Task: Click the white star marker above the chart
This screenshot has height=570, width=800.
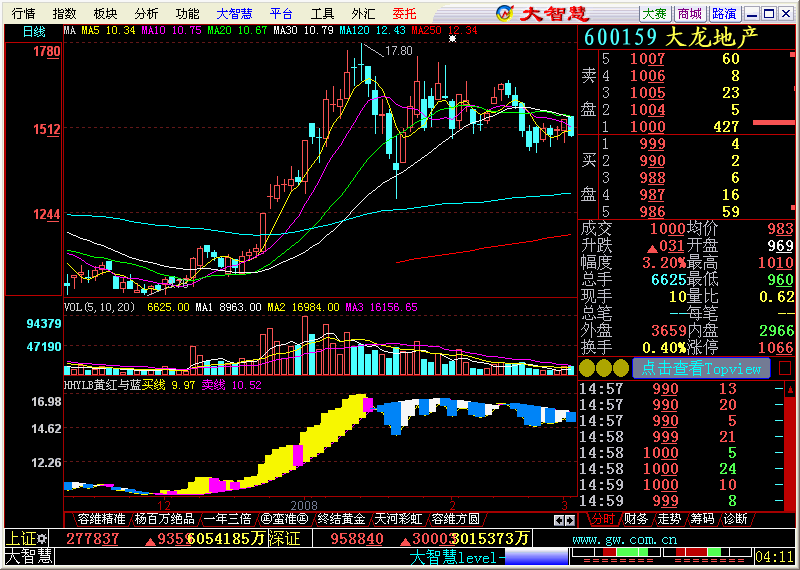Action: [452, 38]
